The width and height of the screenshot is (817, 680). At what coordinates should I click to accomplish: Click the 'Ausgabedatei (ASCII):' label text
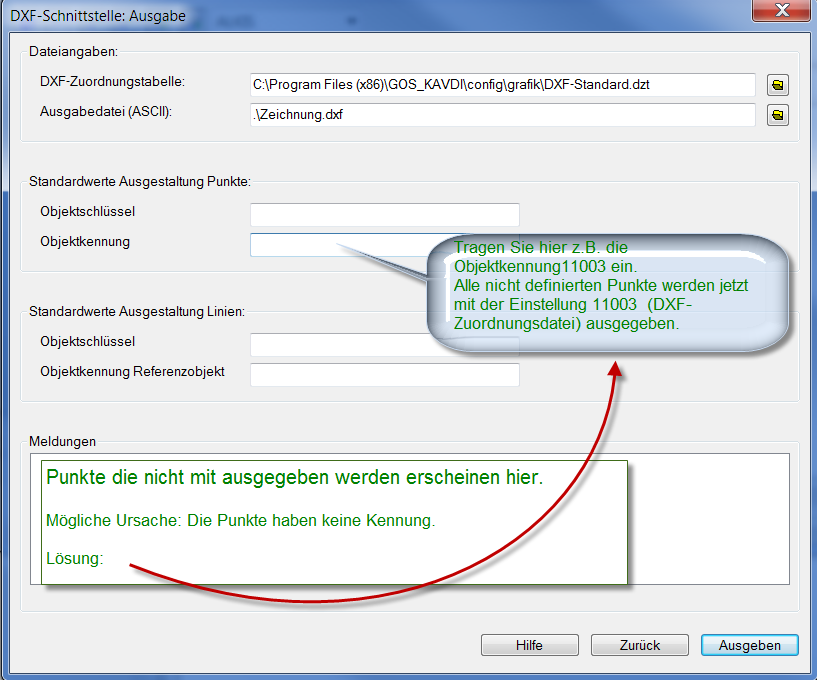[106, 111]
